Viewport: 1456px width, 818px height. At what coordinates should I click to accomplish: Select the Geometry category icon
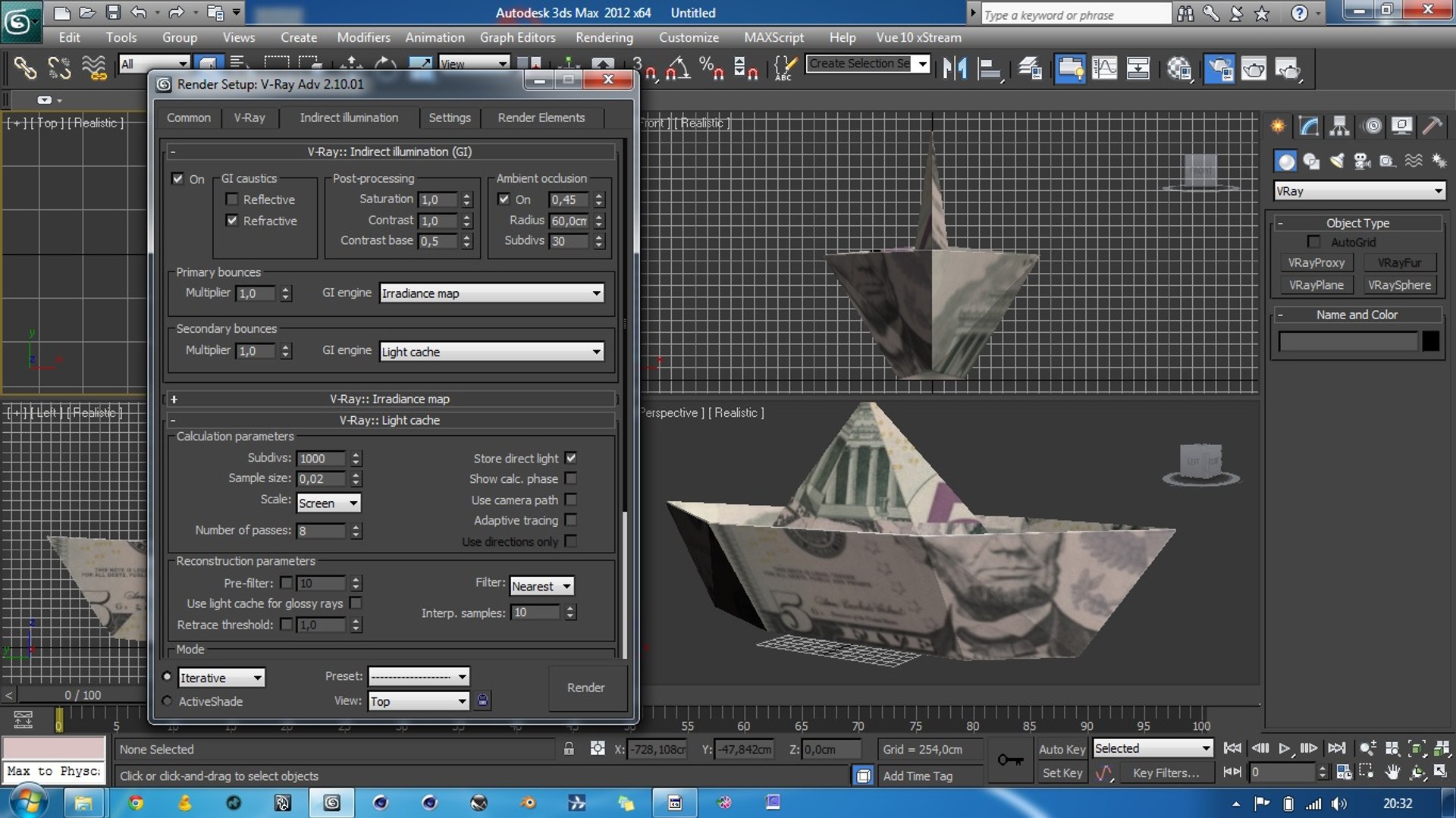[1285, 161]
